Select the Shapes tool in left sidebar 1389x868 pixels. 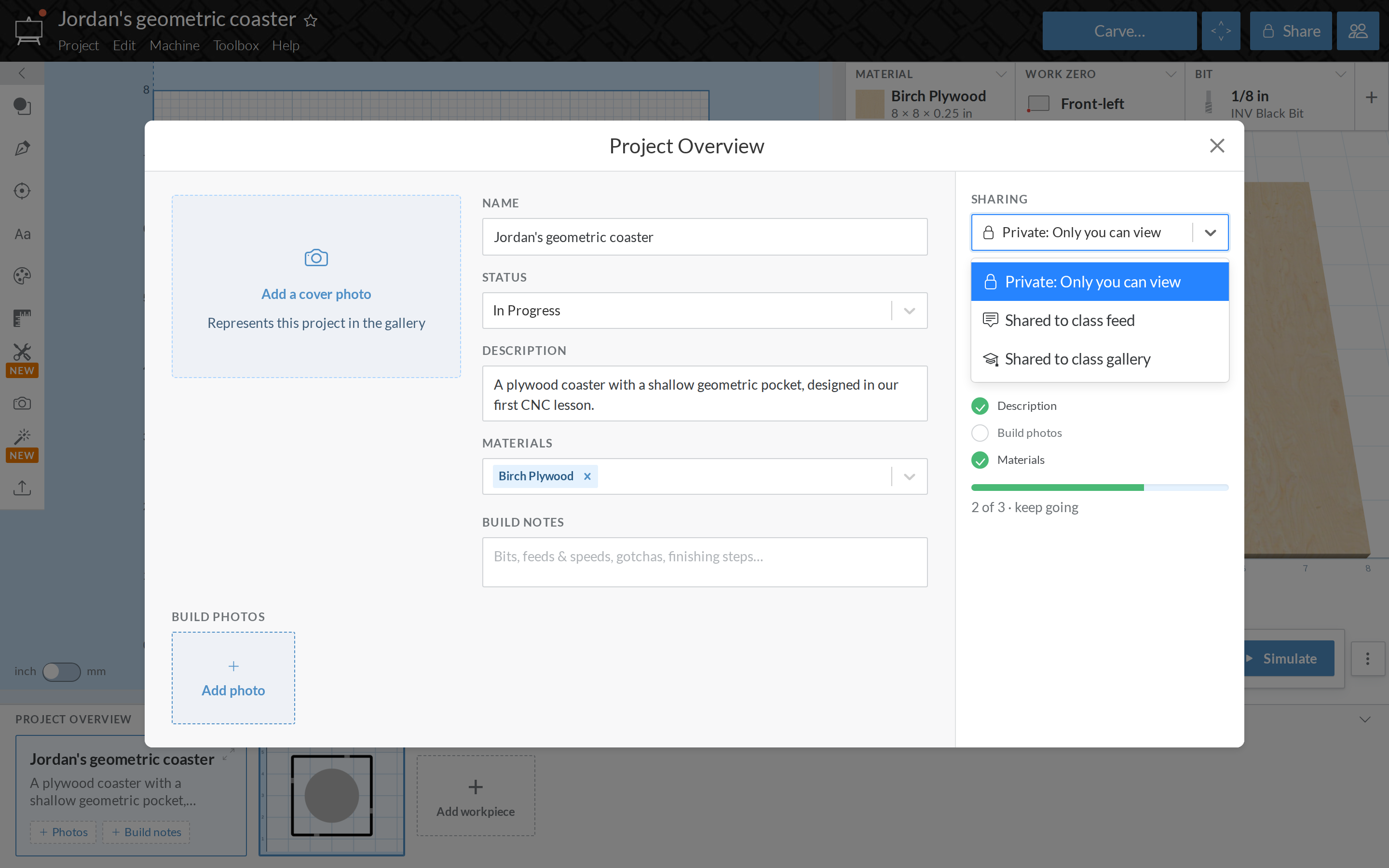pos(22,106)
